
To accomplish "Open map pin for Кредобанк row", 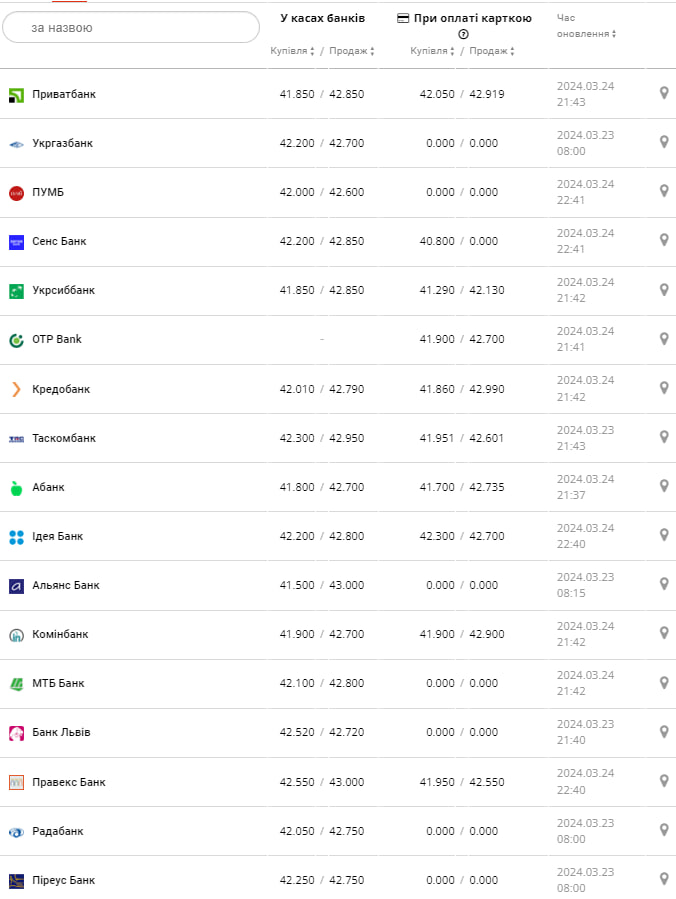I will tap(664, 388).
